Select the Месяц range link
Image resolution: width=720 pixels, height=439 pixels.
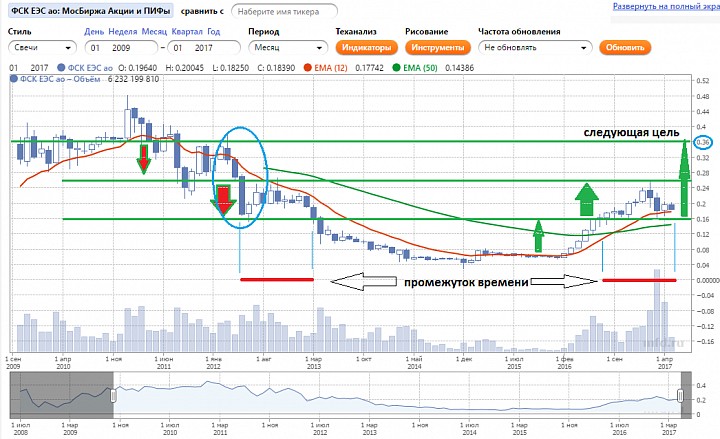(154, 32)
